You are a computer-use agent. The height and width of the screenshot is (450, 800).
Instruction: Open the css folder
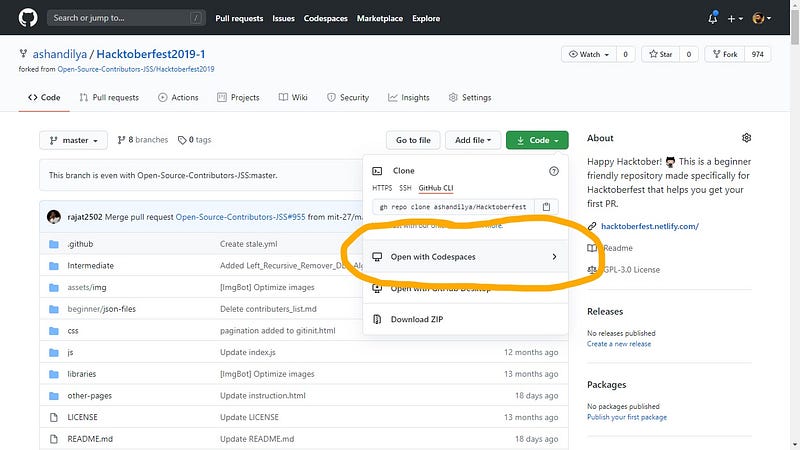72,331
